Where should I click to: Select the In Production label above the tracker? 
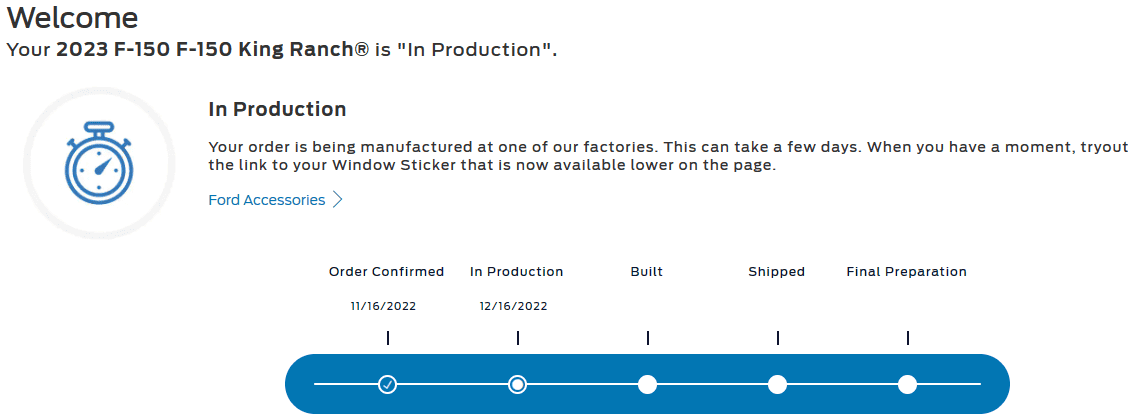point(516,272)
